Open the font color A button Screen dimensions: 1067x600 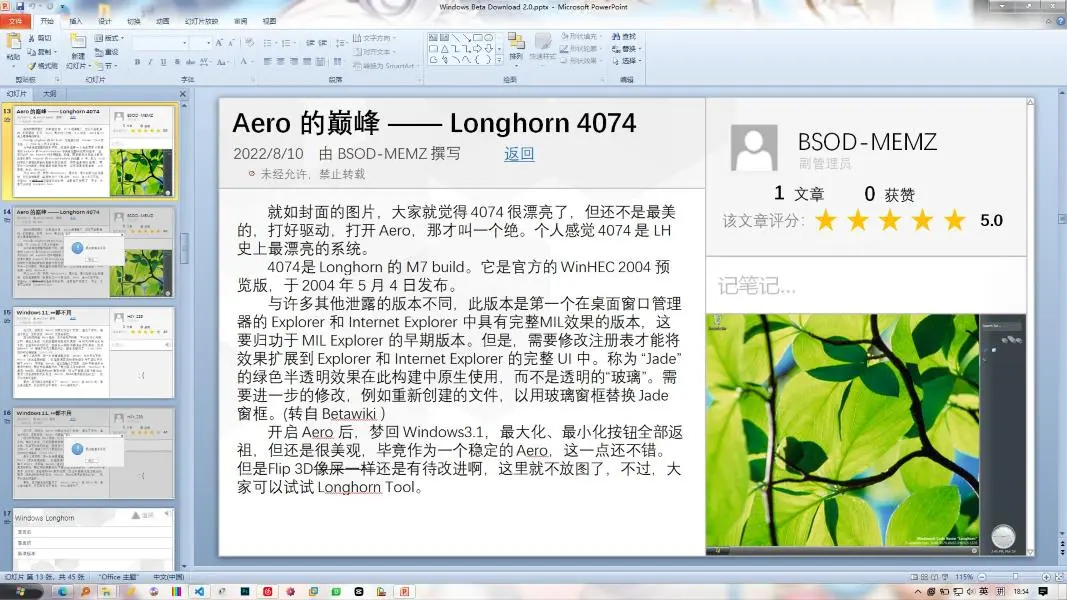pyautogui.click(x=244, y=62)
